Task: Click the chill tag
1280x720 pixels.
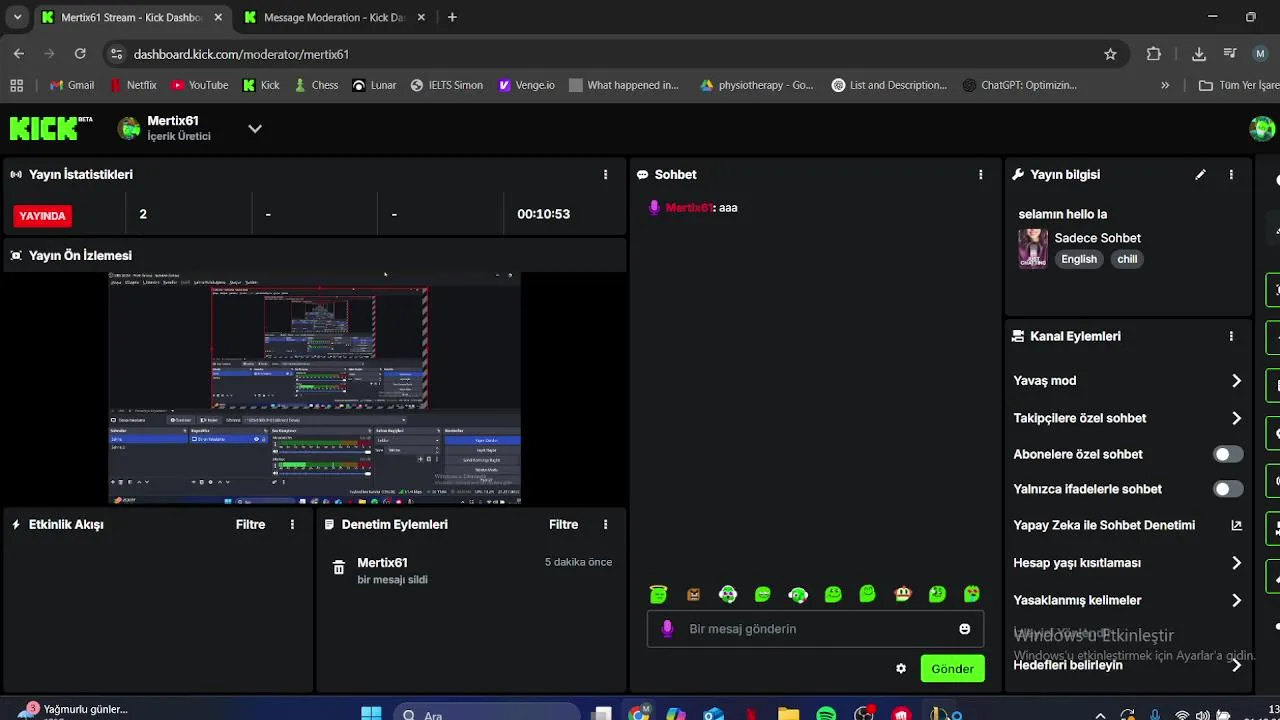Action: (1127, 259)
